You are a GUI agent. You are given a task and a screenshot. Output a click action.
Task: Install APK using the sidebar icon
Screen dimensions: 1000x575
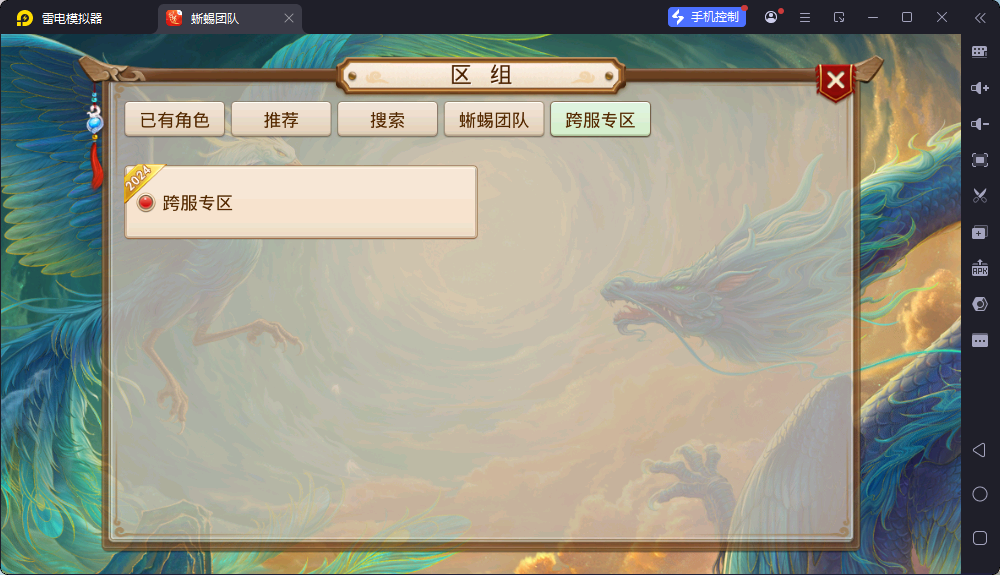980,268
